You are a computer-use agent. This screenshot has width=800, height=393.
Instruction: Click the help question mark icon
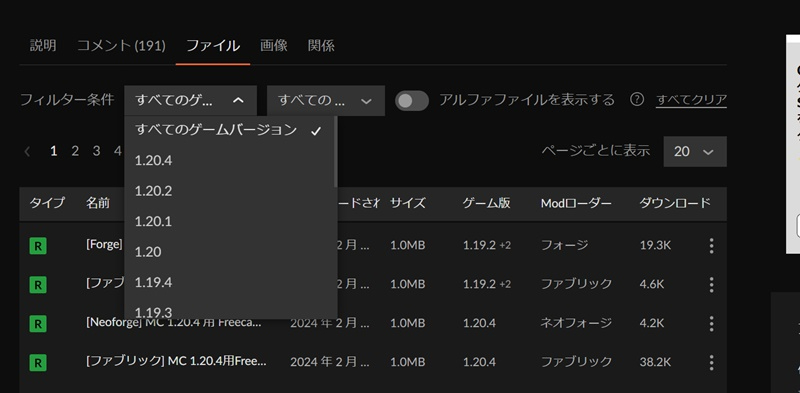pyautogui.click(x=637, y=100)
